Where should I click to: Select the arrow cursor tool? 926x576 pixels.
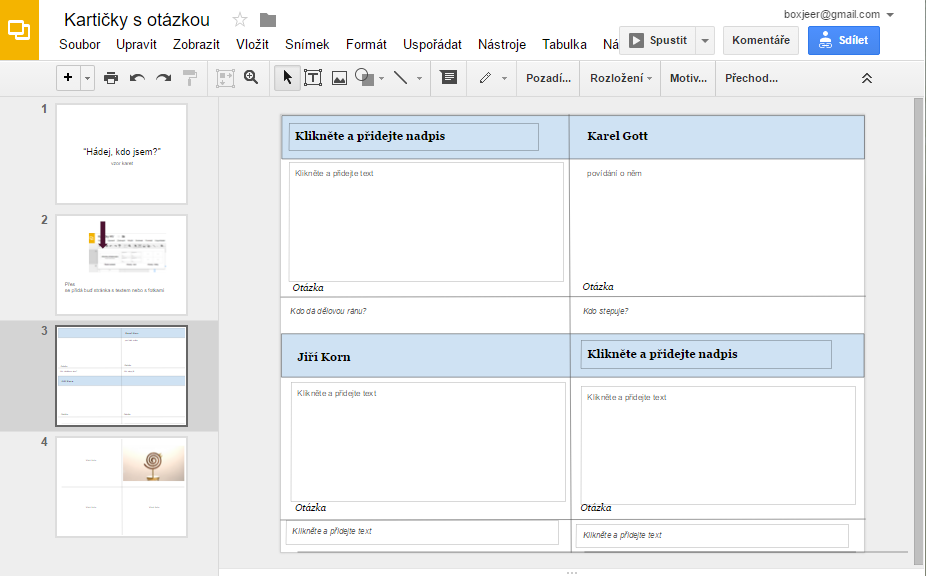pos(288,77)
